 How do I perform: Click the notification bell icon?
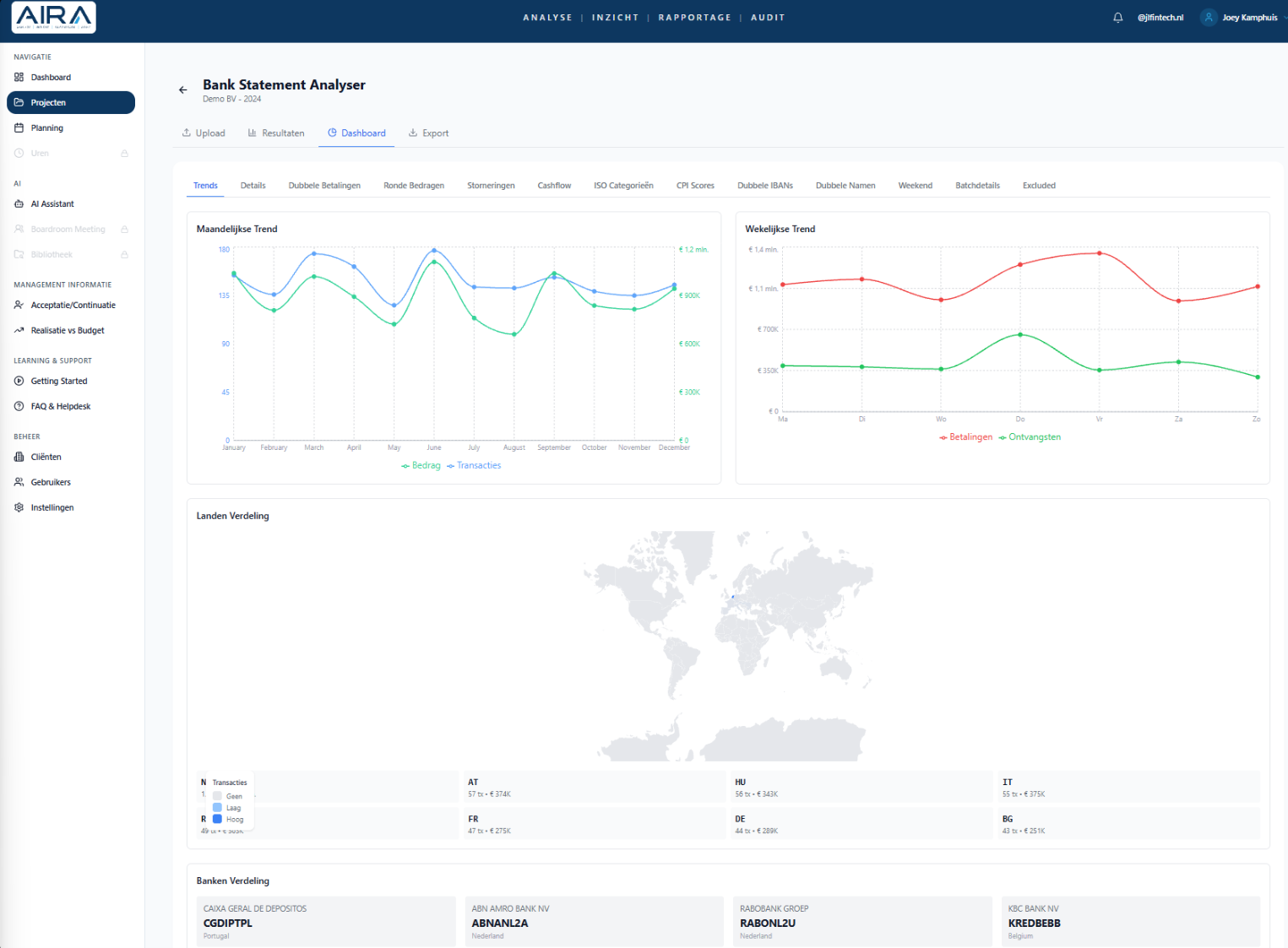pyautogui.click(x=1117, y=18)
